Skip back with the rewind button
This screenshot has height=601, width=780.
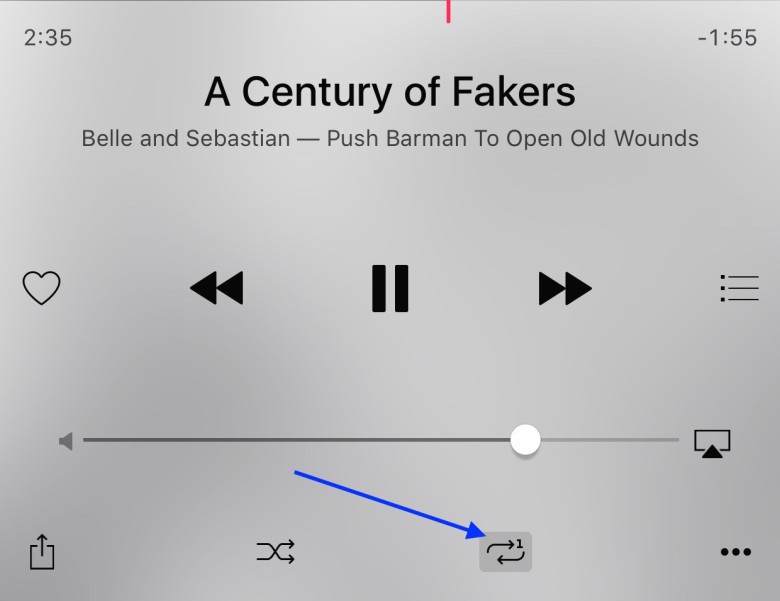[217, 288]
